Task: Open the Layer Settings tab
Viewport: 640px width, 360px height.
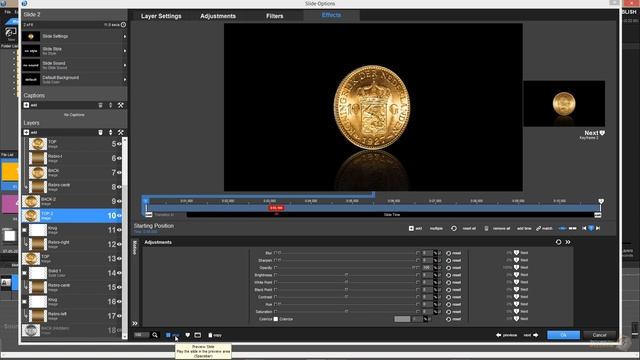Action: pos(161,16)
